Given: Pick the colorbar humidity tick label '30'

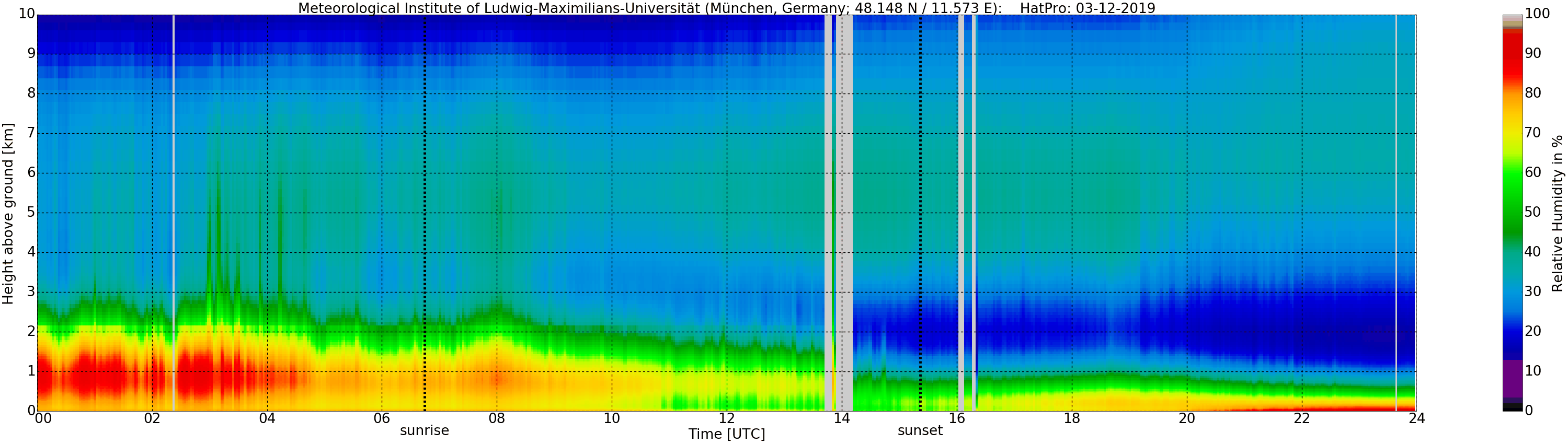Looking at the screenshot, I should [x=1532, y=291].
